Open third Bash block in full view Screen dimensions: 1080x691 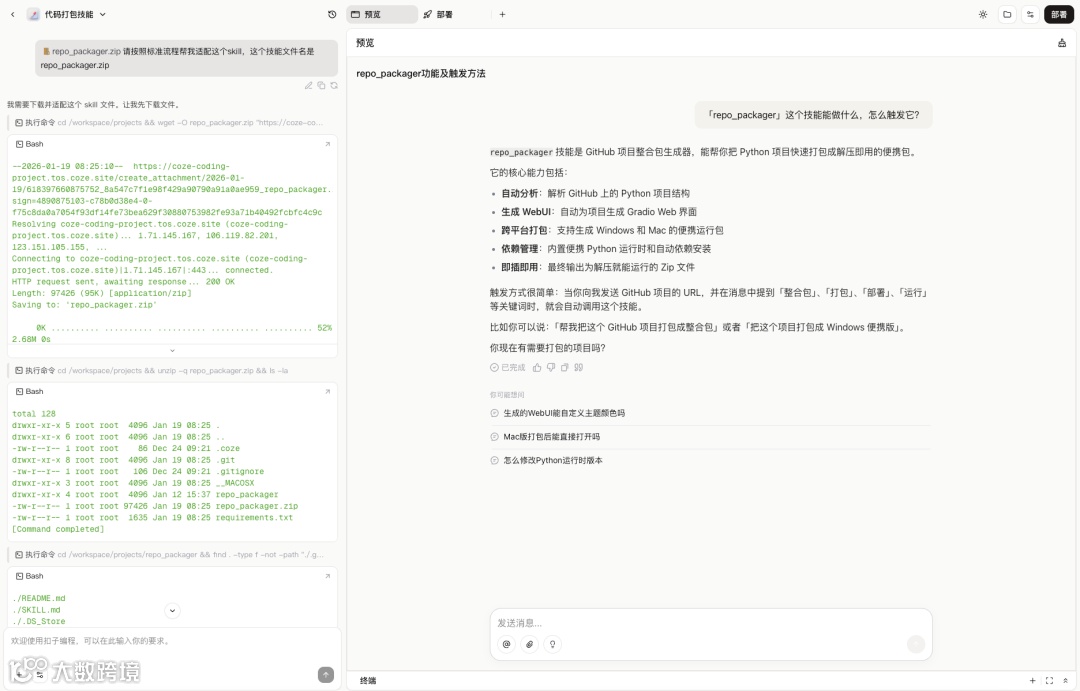click(x=327, y=576)
